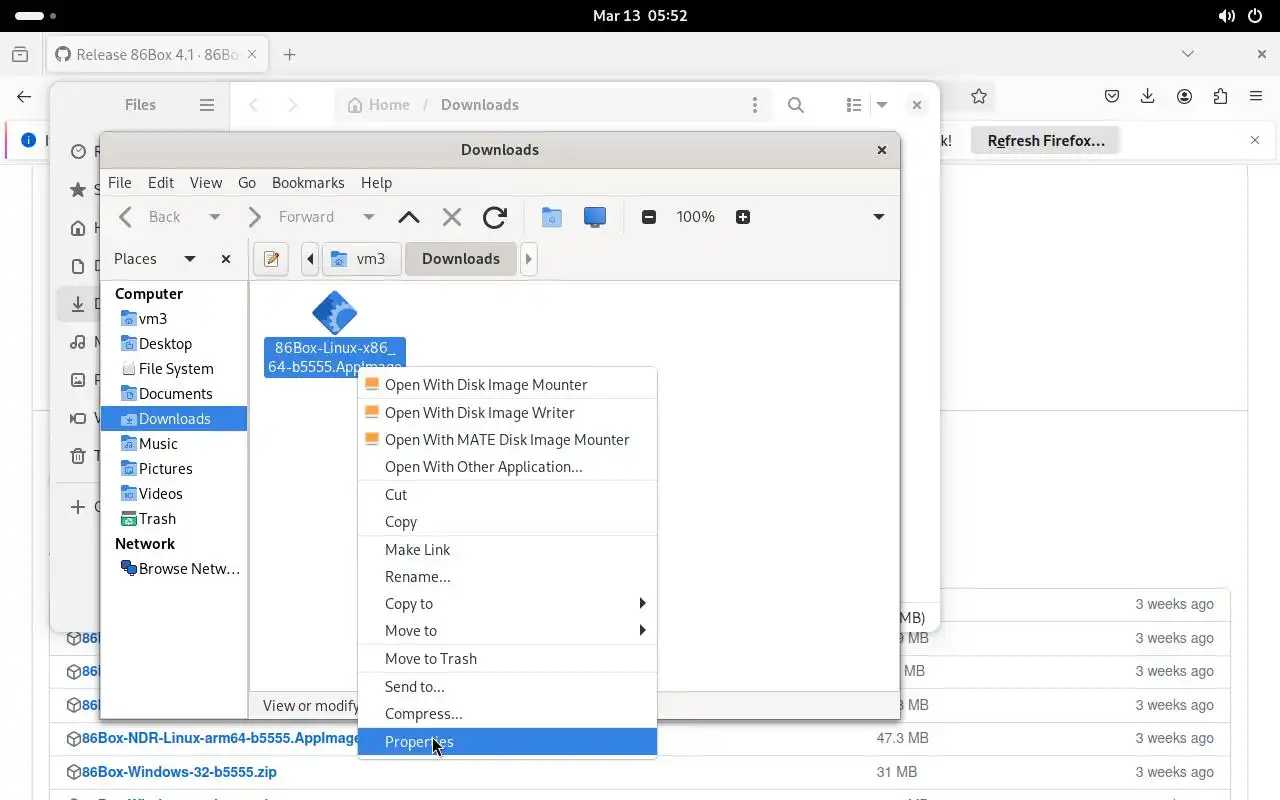Go up to the parent folder
Screen dimensions: 1280x800
tap(408, 217)
